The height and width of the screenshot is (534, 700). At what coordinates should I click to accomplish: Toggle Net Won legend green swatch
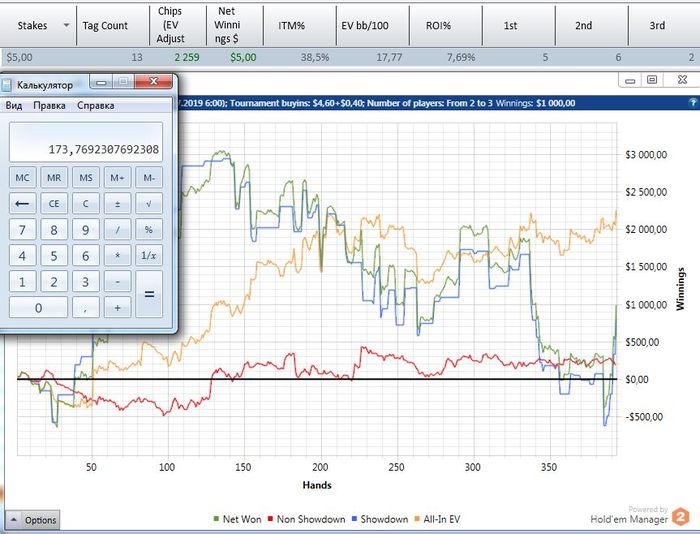[217, 519]
